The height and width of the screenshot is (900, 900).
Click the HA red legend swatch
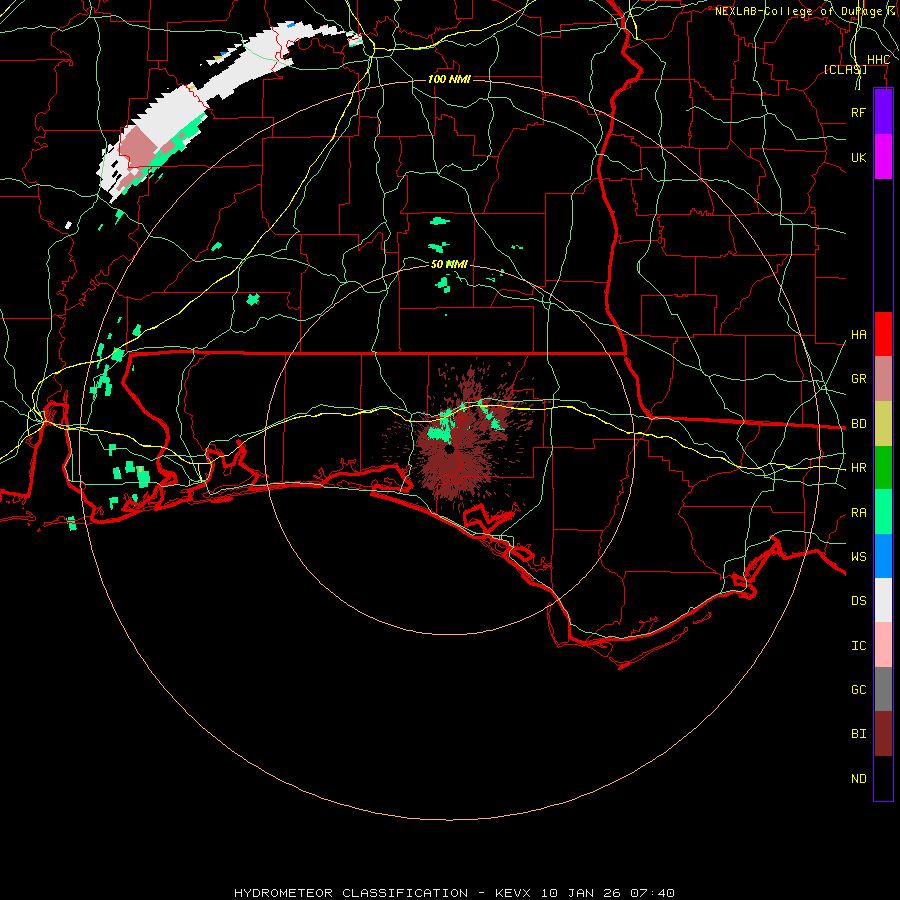(883, 334)
